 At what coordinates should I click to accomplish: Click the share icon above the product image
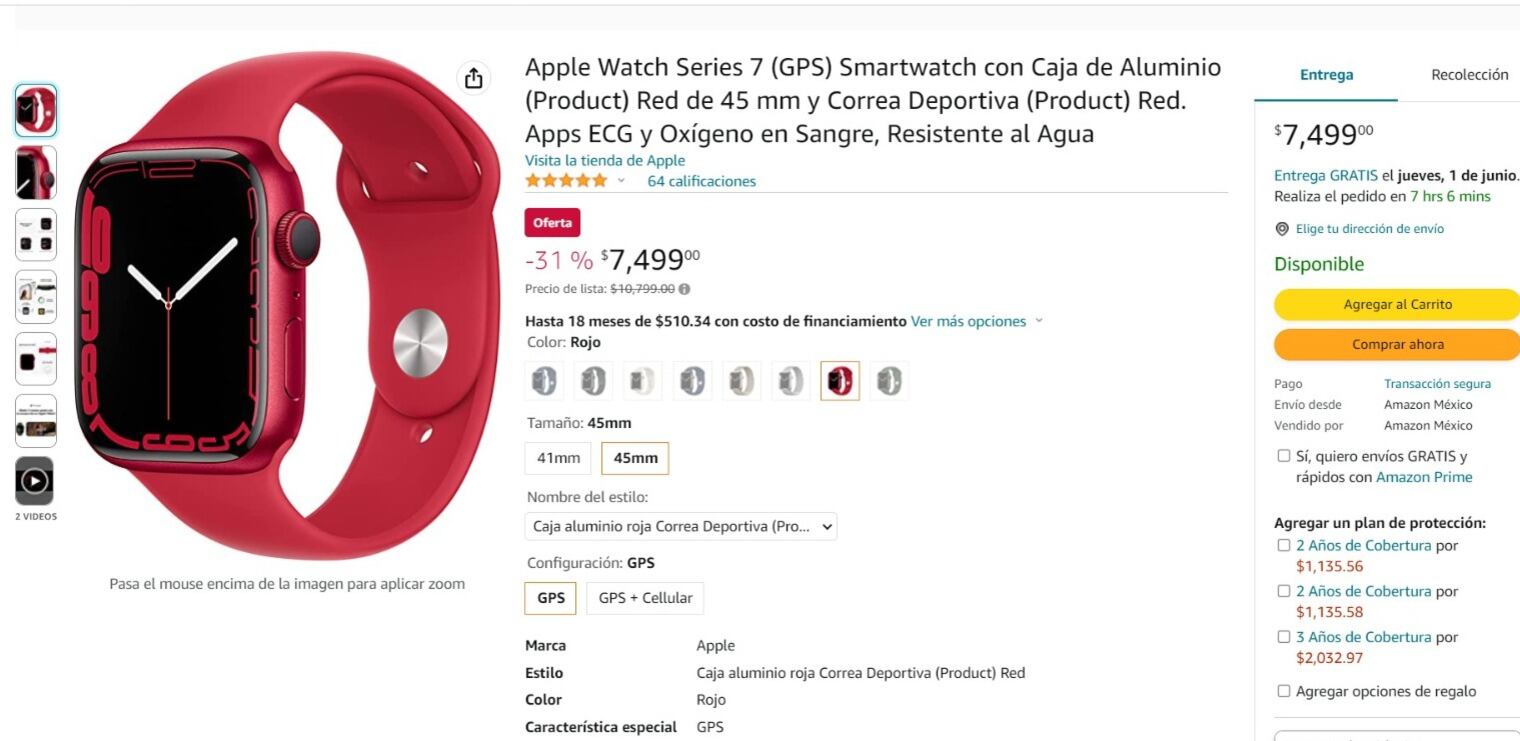(472, 77)
